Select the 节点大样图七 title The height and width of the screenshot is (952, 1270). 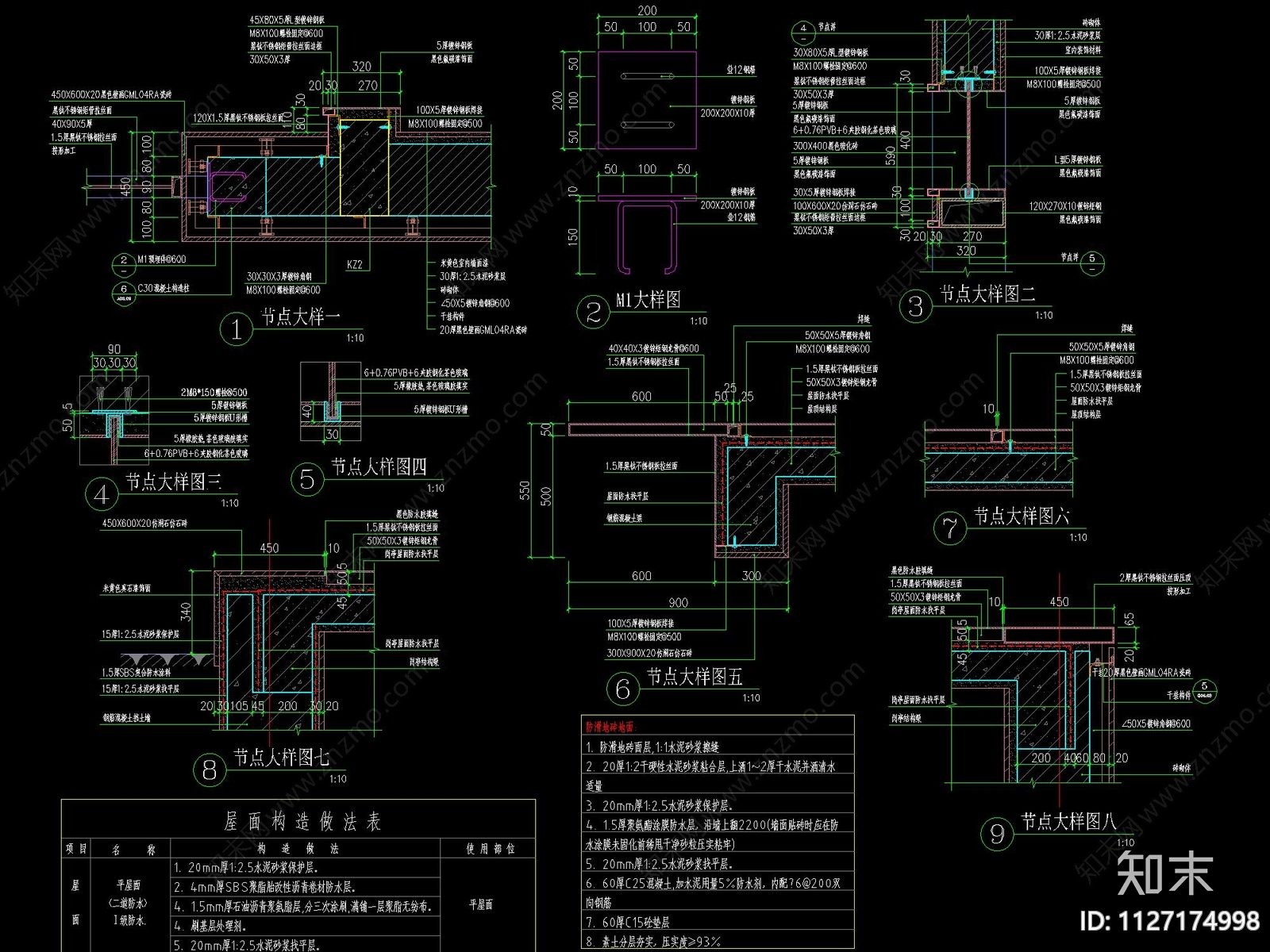pyautogui.click(x=281, y=758)
